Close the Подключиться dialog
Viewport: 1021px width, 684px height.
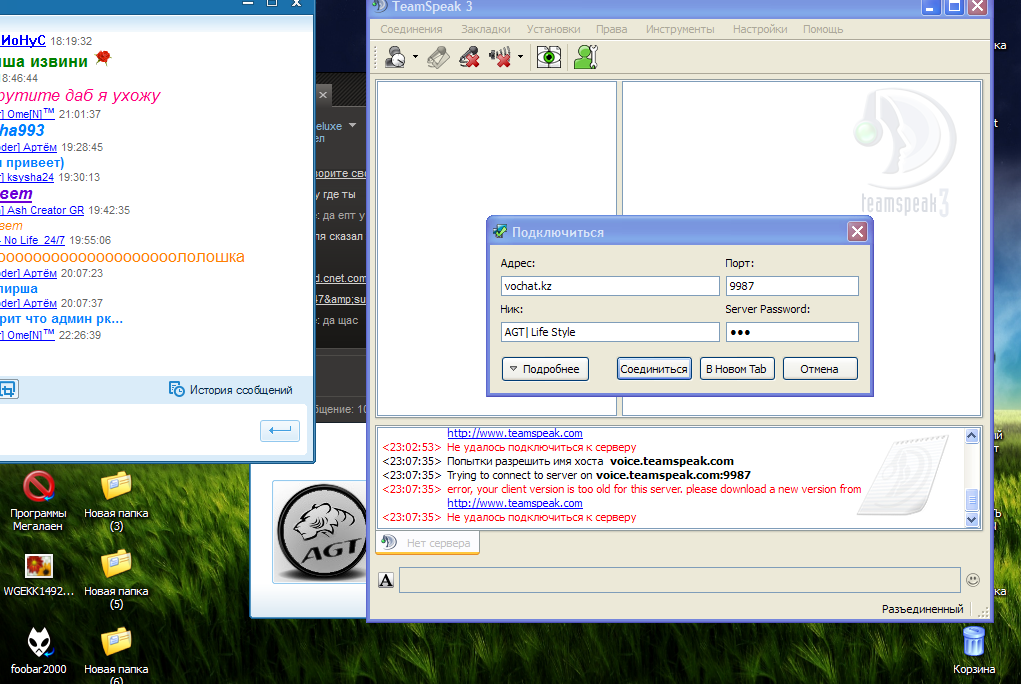[857, 231]
